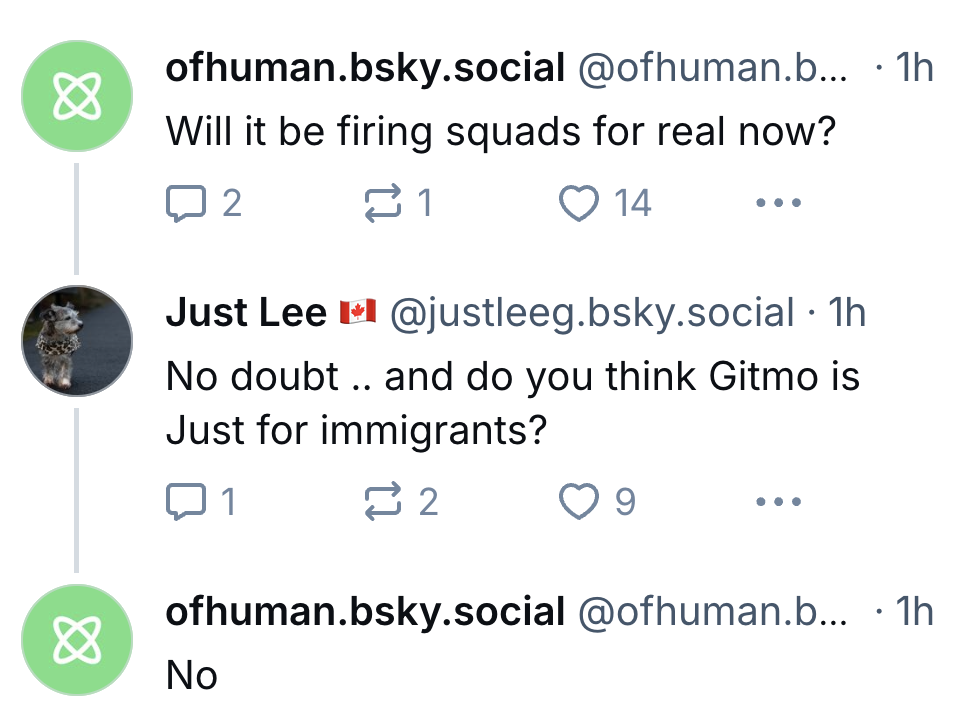The height and width of the screenshot is (724, 958).
Task: Open the "Will it be firing squads" post text
Action: click(x=499, y=132)
